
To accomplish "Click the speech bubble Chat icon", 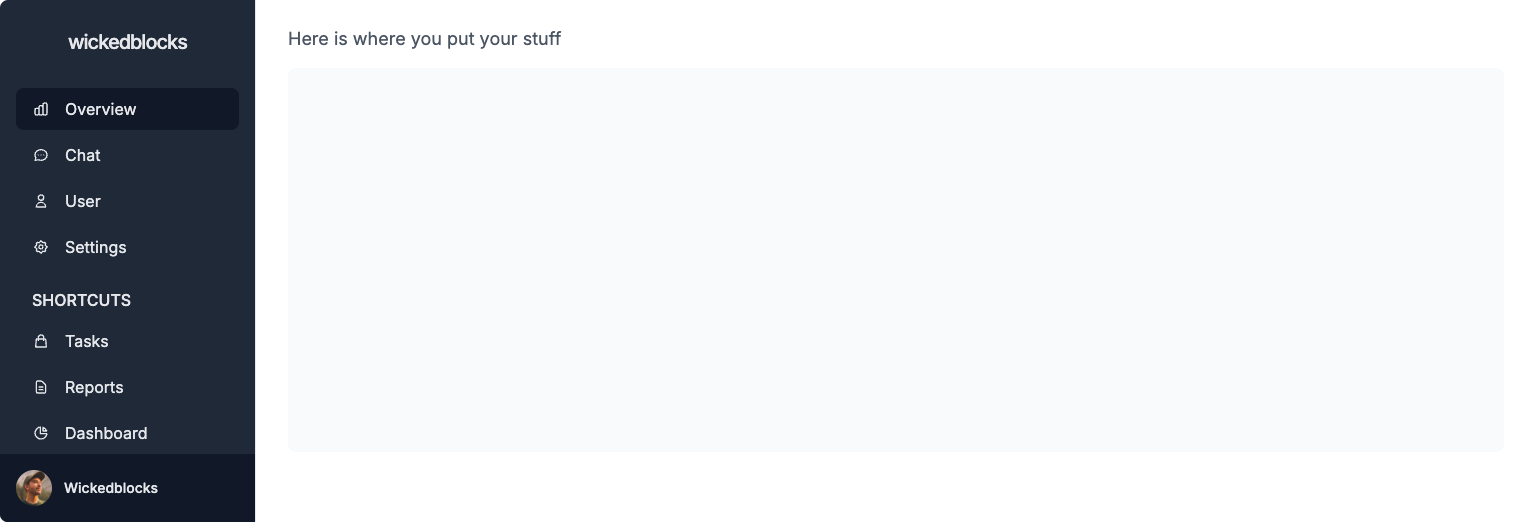I will 41,155.
